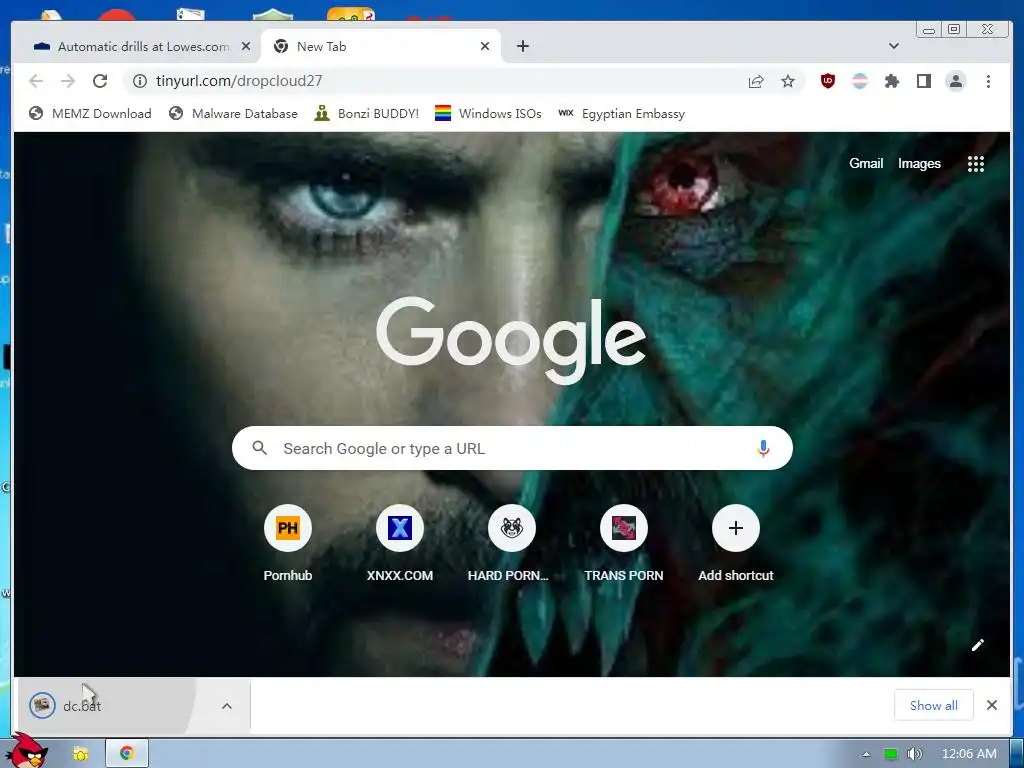This screenshot has height=768, width=1024.
Task: Open uBlock Origin extension
Action: click(x=827, y=81)
